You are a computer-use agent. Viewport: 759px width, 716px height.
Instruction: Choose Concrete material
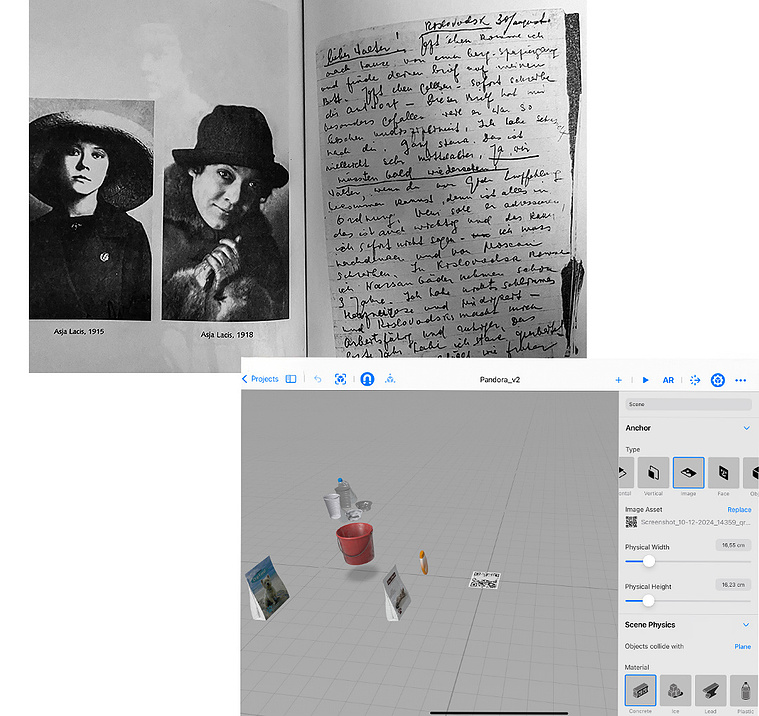(x=640, y=690)
